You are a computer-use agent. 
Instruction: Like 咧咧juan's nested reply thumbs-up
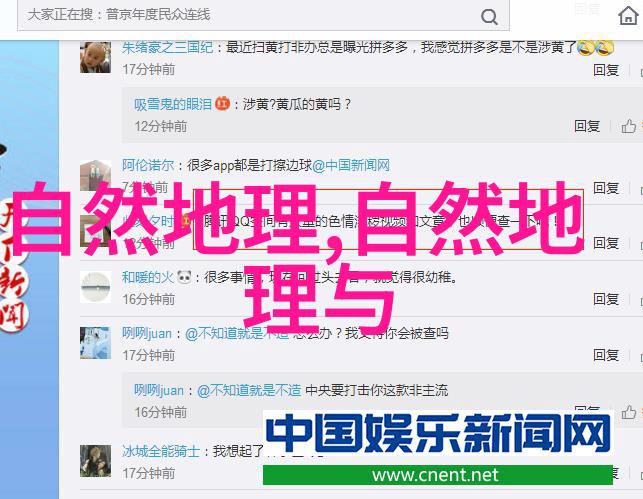coord(628,412)
